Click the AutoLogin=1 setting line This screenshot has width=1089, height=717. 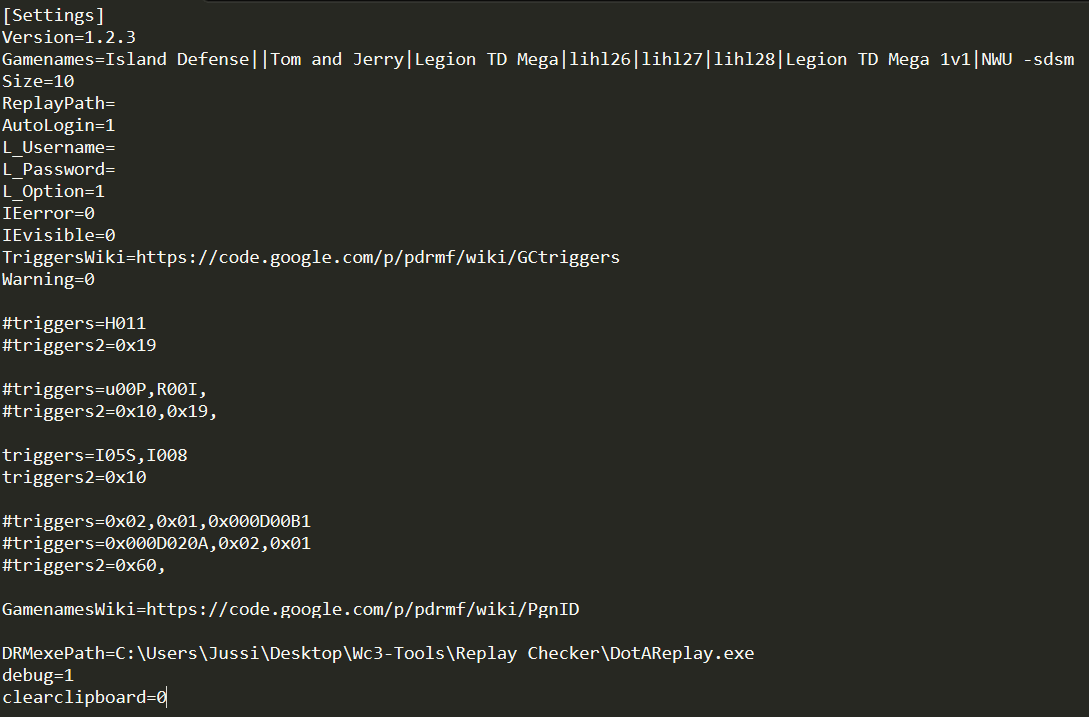click(x=58, y=125)
